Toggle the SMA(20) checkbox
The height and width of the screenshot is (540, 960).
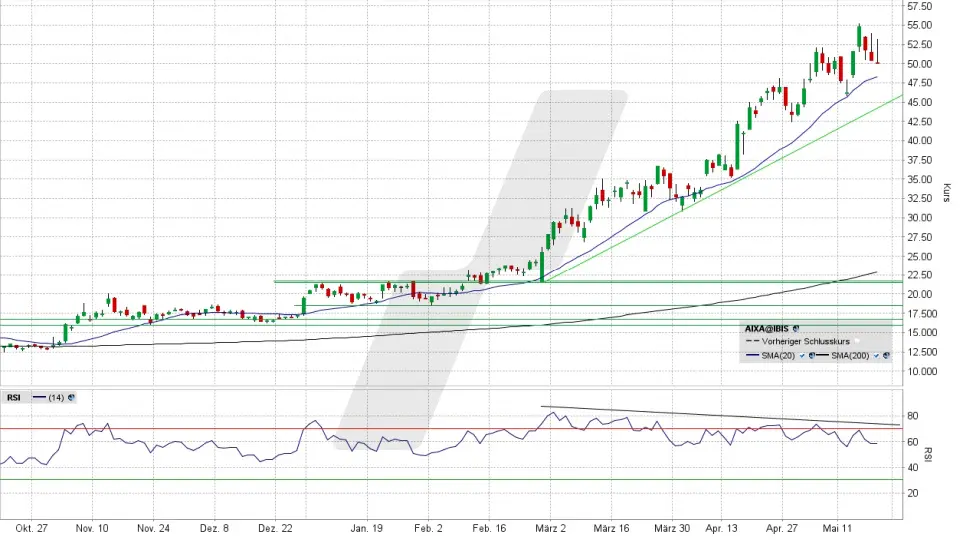coord(802,355)
